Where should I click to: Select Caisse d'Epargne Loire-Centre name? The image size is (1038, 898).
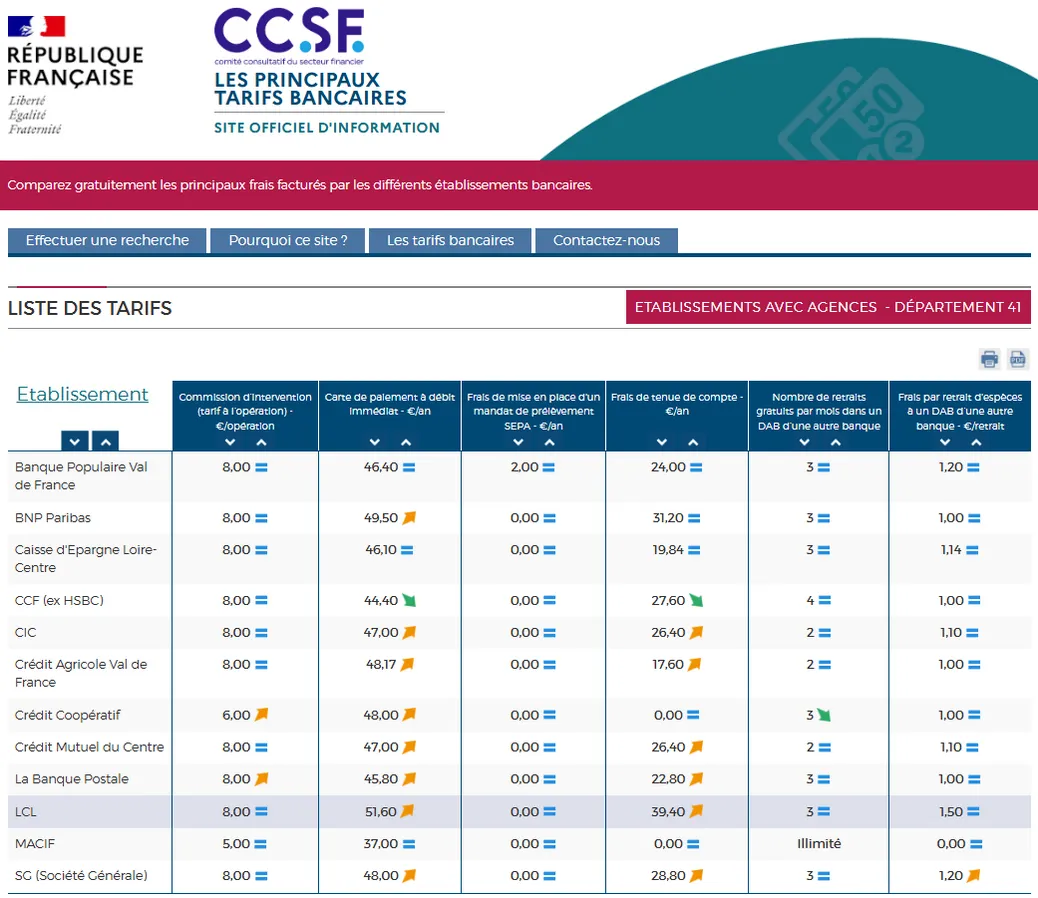click(85, 559)
